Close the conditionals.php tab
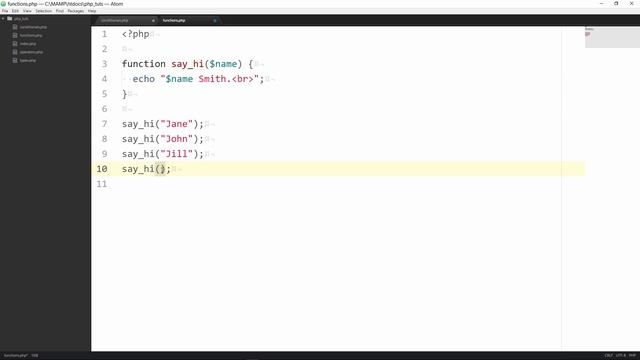 [153, 20]
